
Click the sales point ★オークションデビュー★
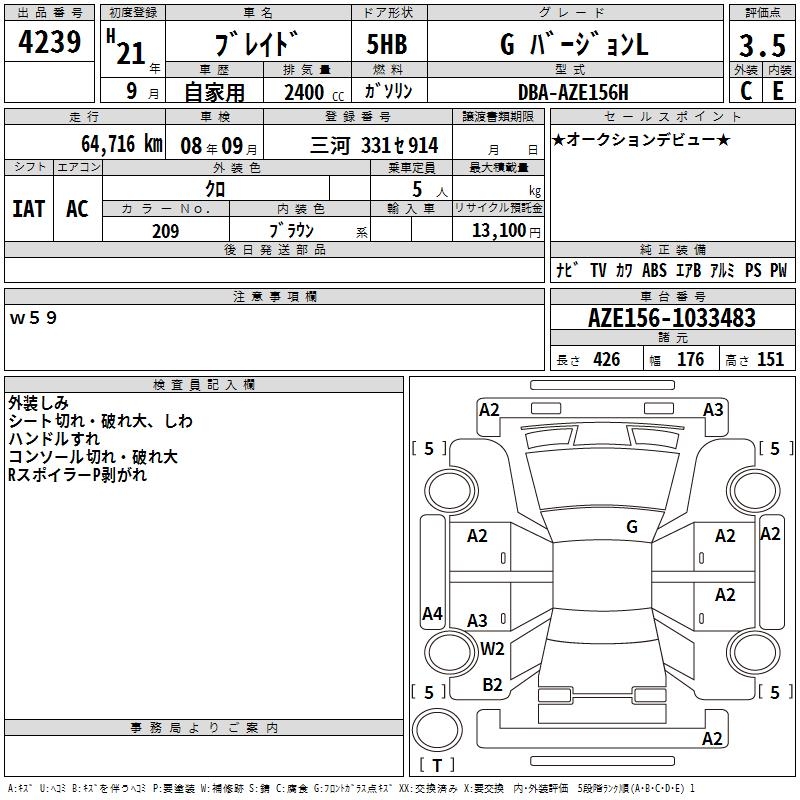click(x=641, y=139)
